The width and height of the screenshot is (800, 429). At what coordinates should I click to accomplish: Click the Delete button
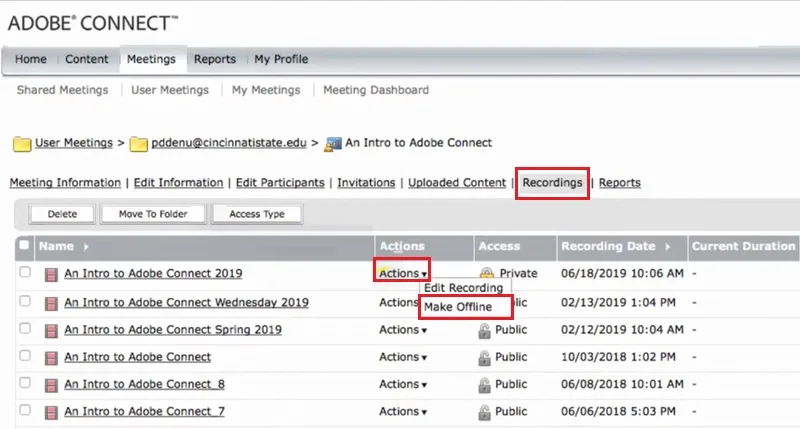tap(62, 214)
